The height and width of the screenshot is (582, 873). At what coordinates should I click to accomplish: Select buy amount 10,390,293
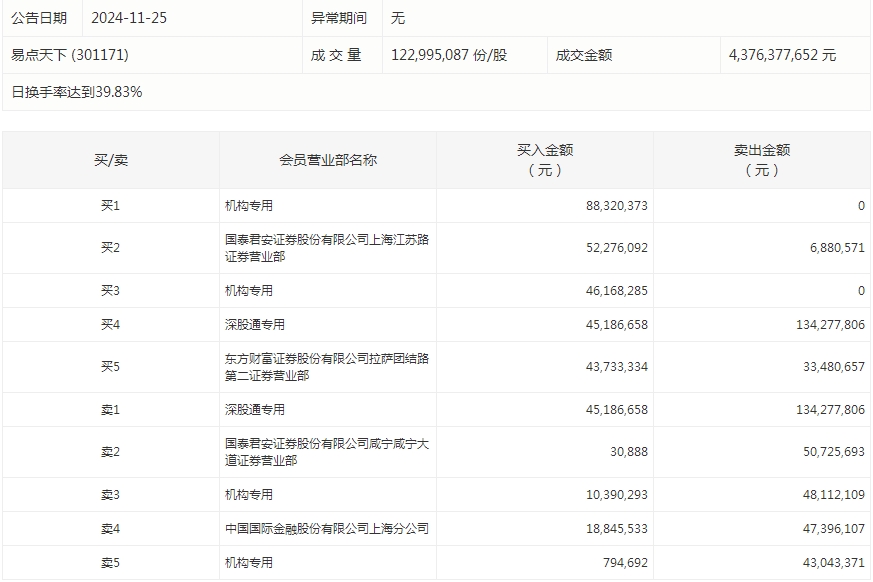pos(616,495)
